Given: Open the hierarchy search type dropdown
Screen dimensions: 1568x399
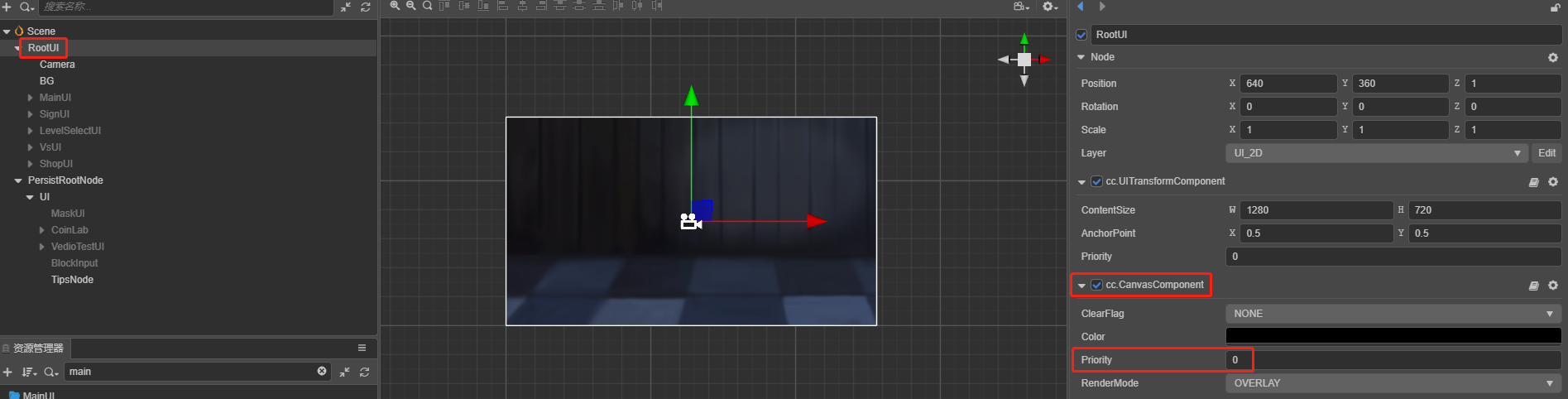Looking at the screenshot, I should (27, 7).
